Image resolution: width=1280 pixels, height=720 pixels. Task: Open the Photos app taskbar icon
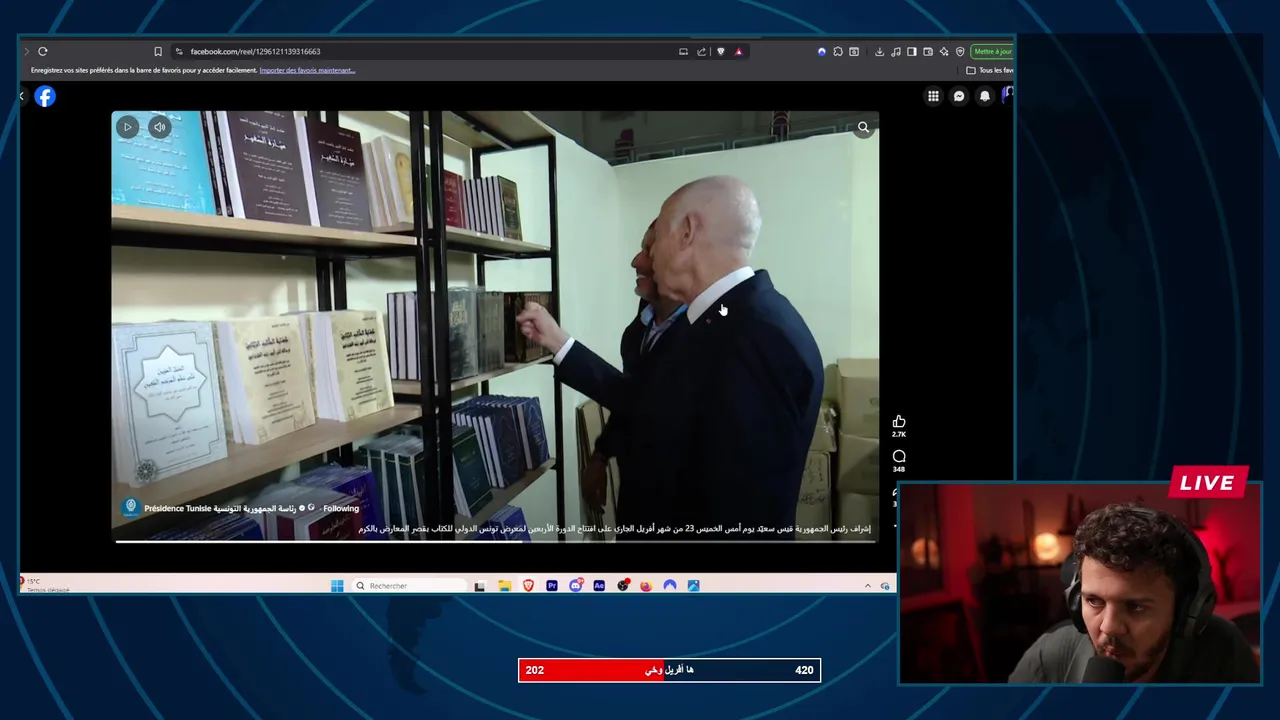pyautogui.click(x=693, y=586)
